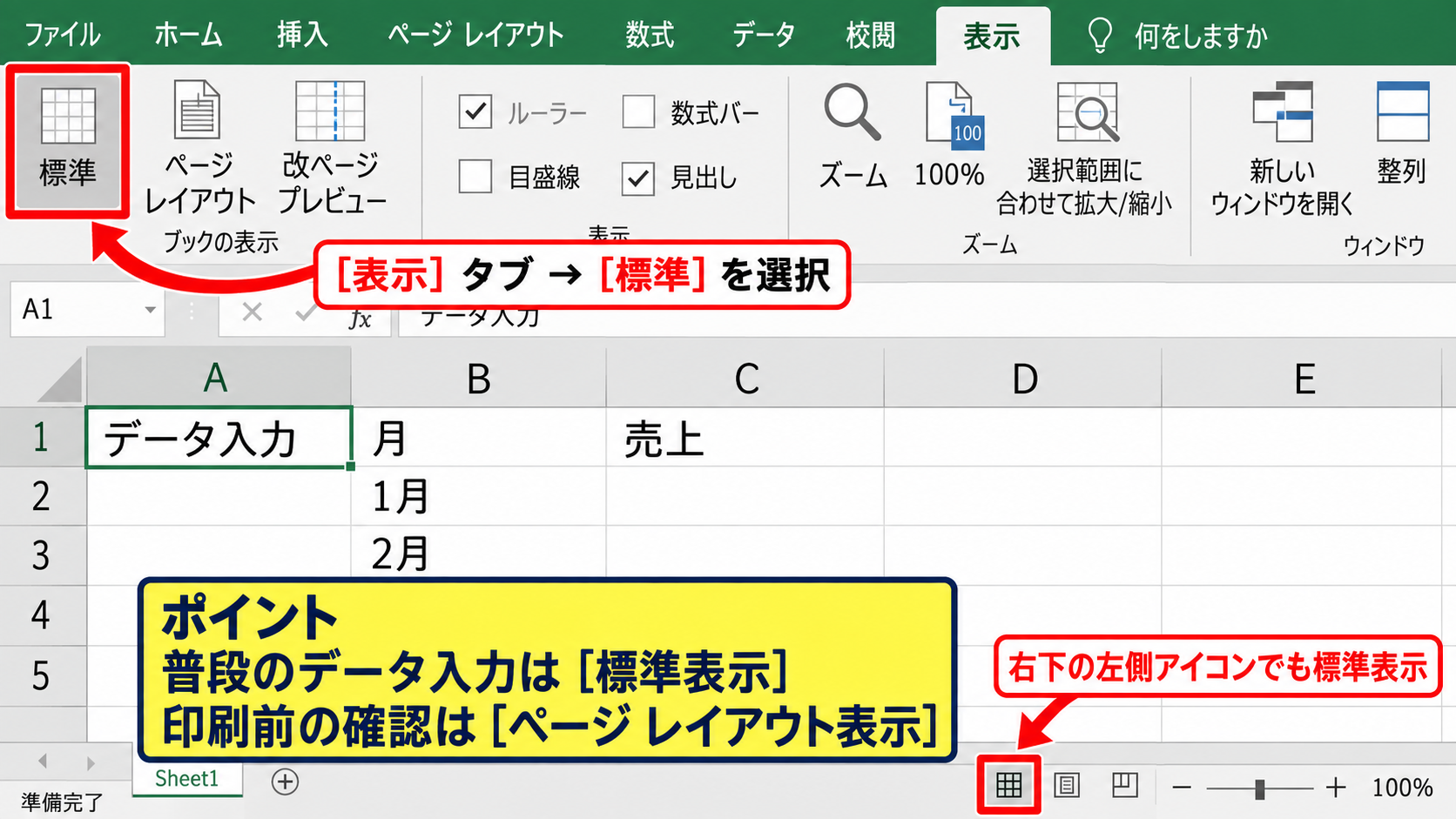Click the zoom in plus button
The height and width of the screenshot is (819, 1456).
pyautogui.click(x=1336, y=789)
